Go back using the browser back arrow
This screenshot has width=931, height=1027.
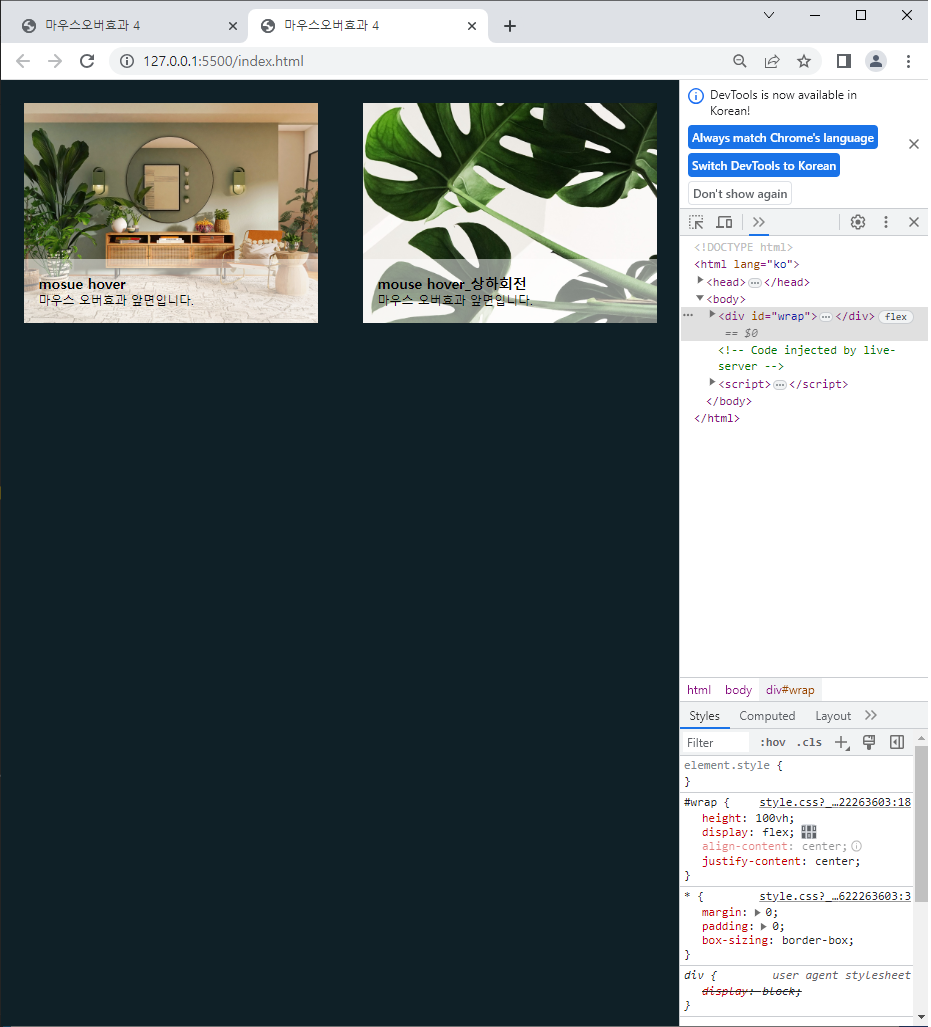tap(23, 61)
